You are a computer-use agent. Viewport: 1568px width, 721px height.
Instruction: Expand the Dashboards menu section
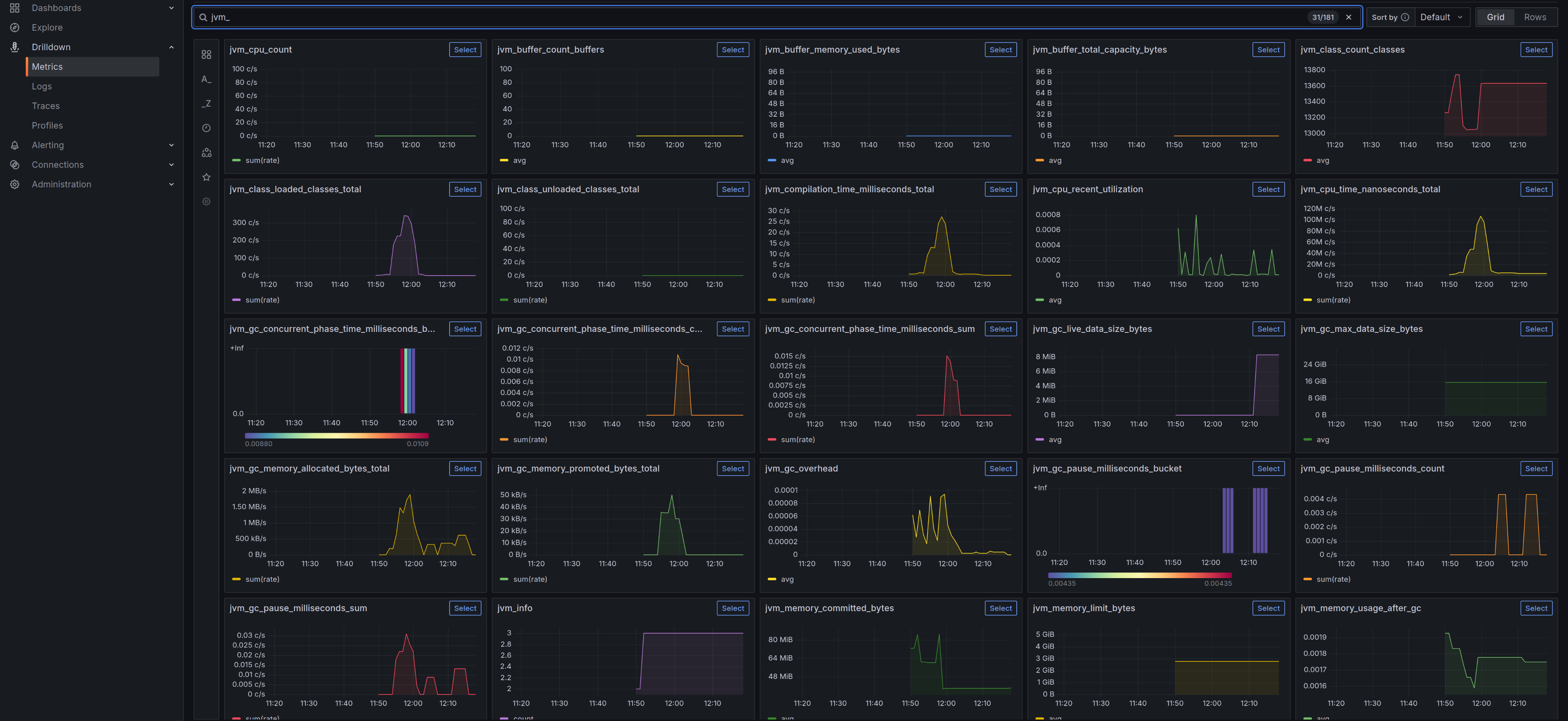click(171, 8)
